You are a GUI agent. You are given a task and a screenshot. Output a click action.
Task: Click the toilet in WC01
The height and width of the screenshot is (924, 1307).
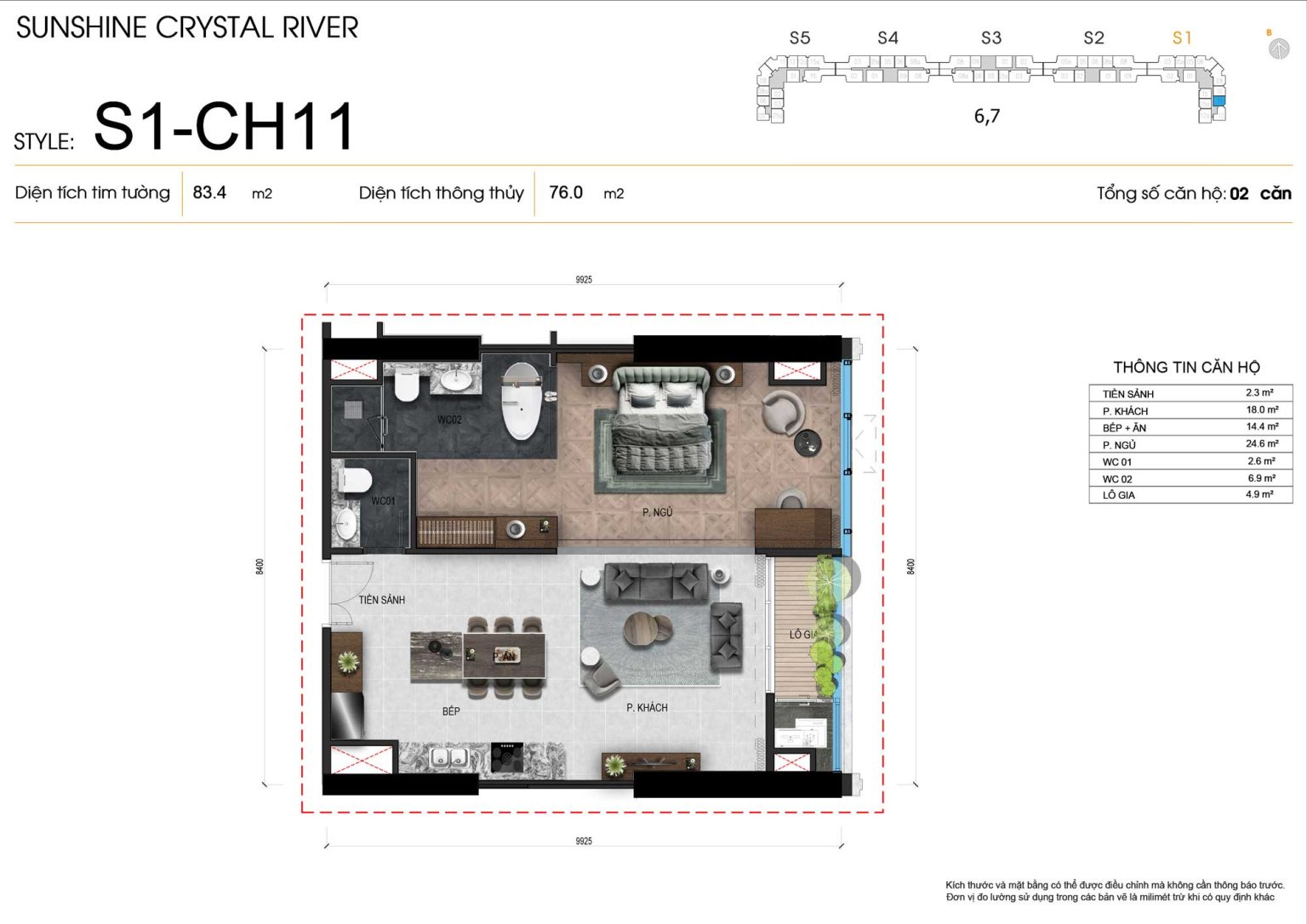tap(355, 479)
